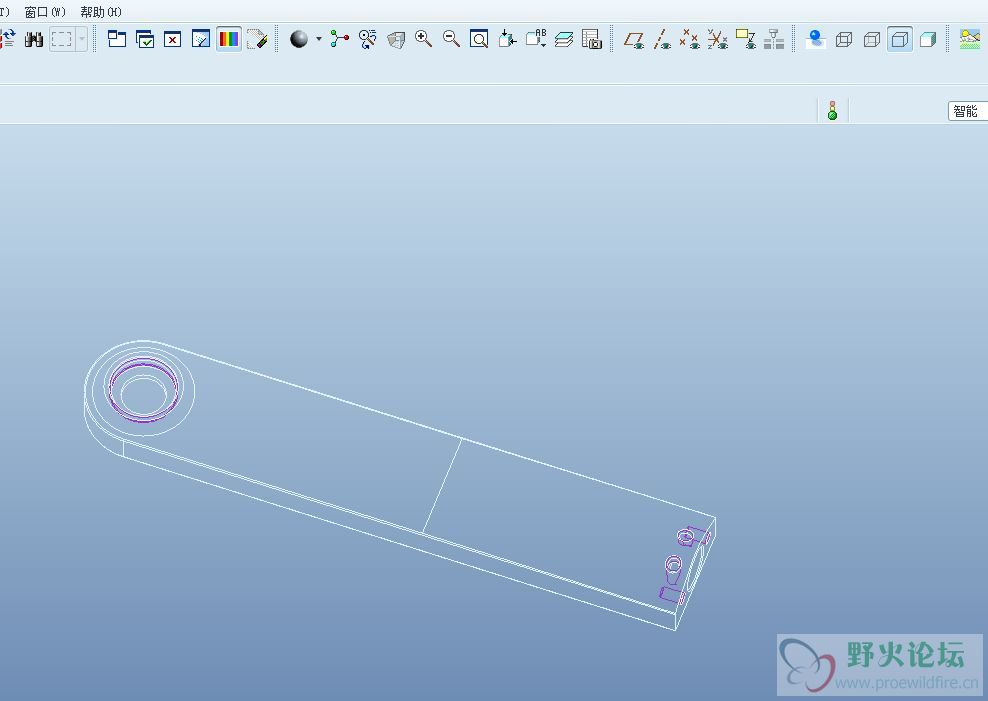Click the zoom out magnifier
The image size is (988, 701).
(x=451, y=40)
